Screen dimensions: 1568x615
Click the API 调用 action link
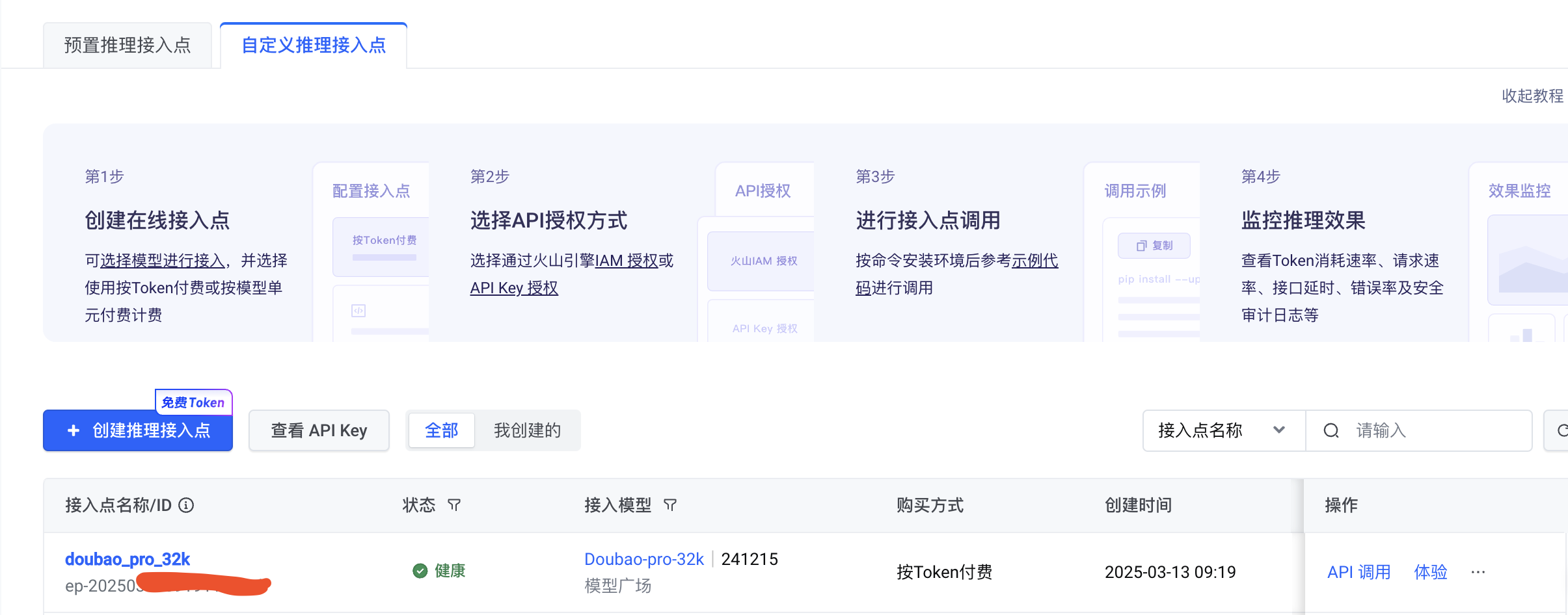pos(1358,572)
